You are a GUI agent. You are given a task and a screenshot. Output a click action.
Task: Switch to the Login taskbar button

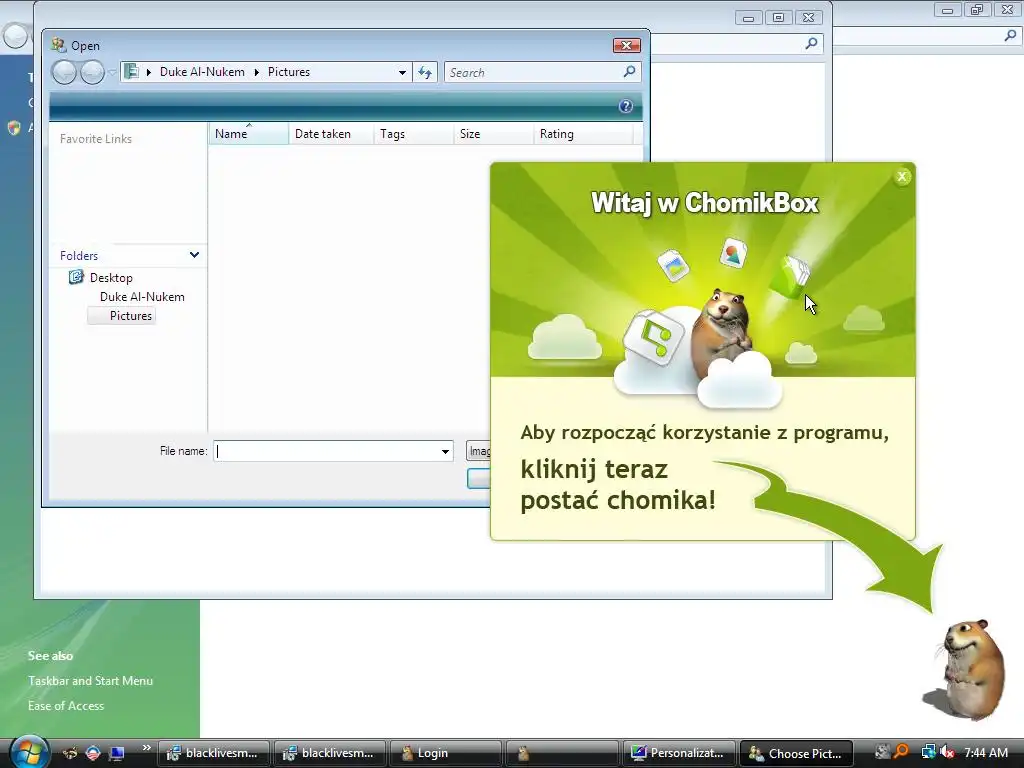[444, 753]
